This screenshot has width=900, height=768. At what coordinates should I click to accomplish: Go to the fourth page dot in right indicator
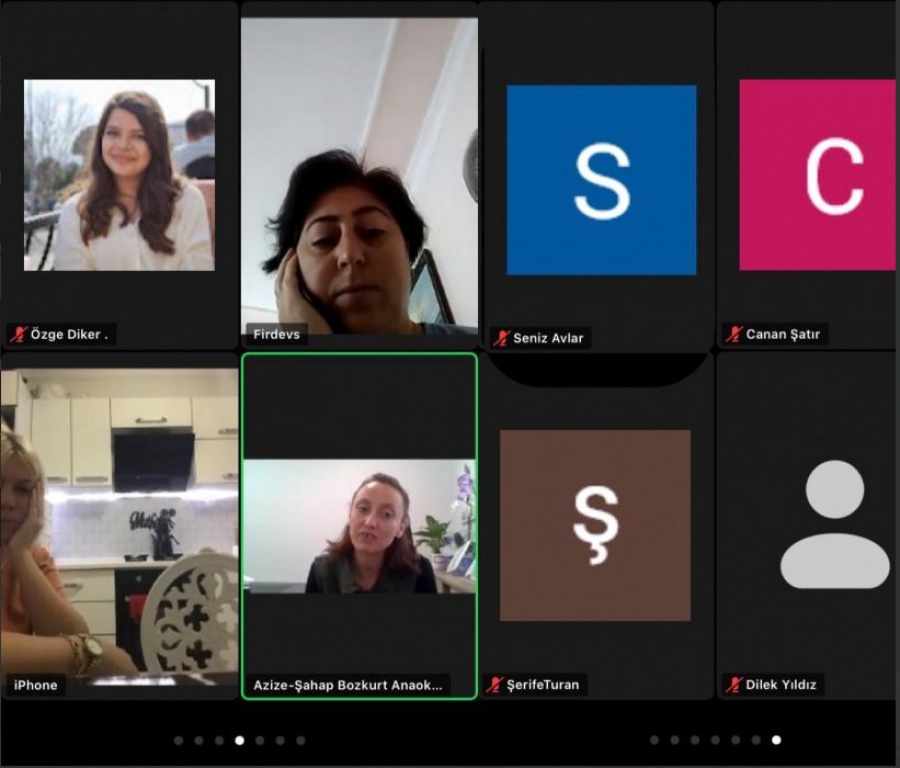pyautogui.click(x=715, y=740)
